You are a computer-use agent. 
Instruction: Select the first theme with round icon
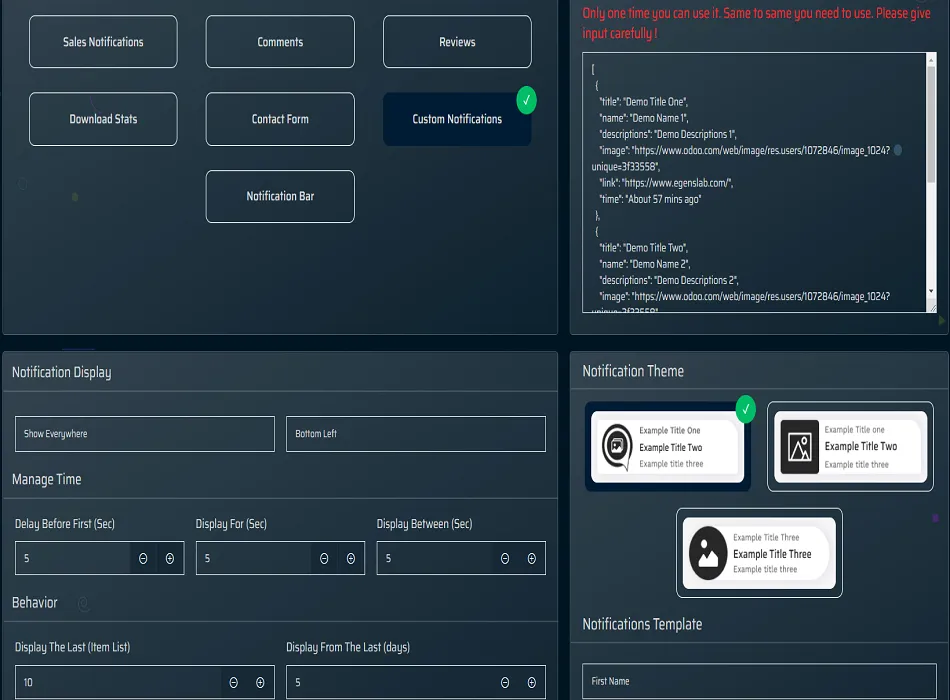[x=668, y=447]
